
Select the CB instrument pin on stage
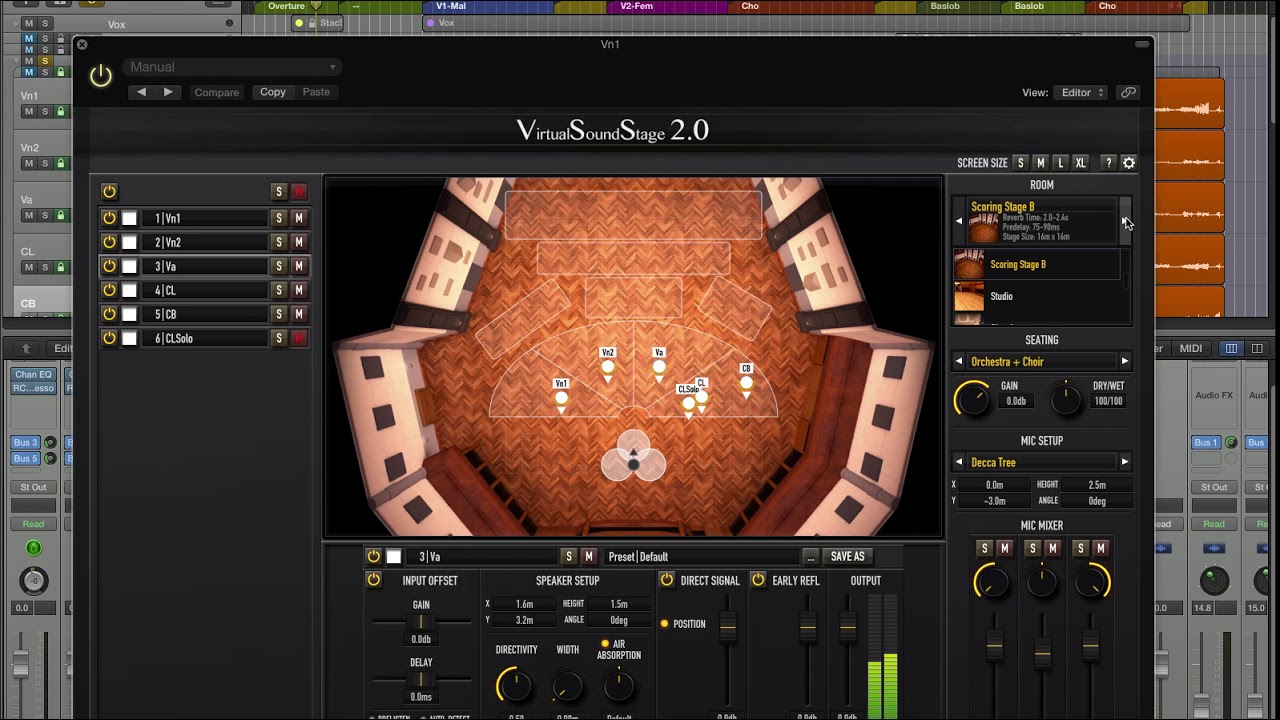pos(746,381)
